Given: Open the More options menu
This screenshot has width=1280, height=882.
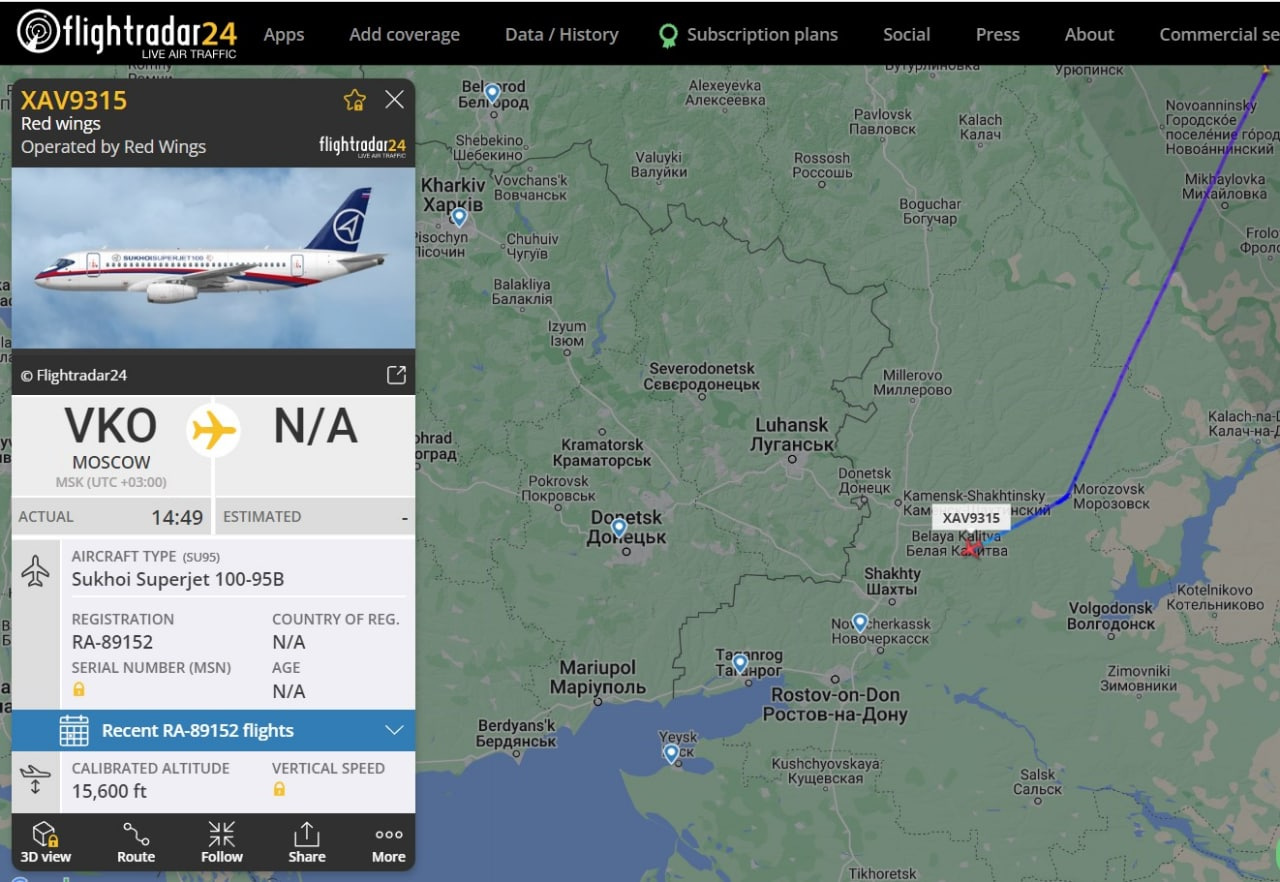Looking at the screenshot, I should (389, 842).
